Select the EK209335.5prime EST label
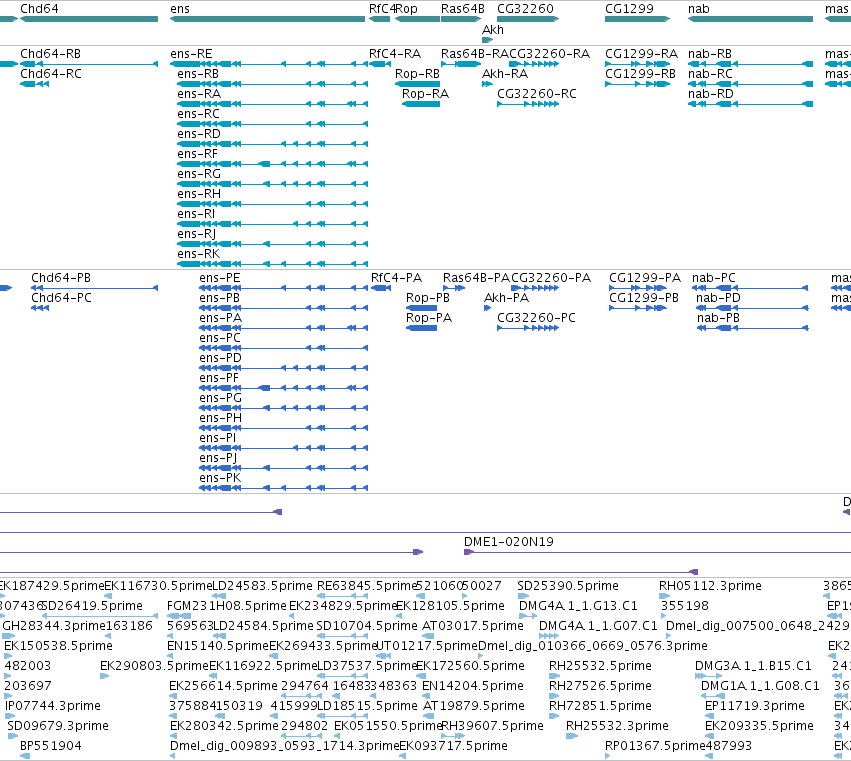This screenshot has width=851, height=761. [759, 726]
